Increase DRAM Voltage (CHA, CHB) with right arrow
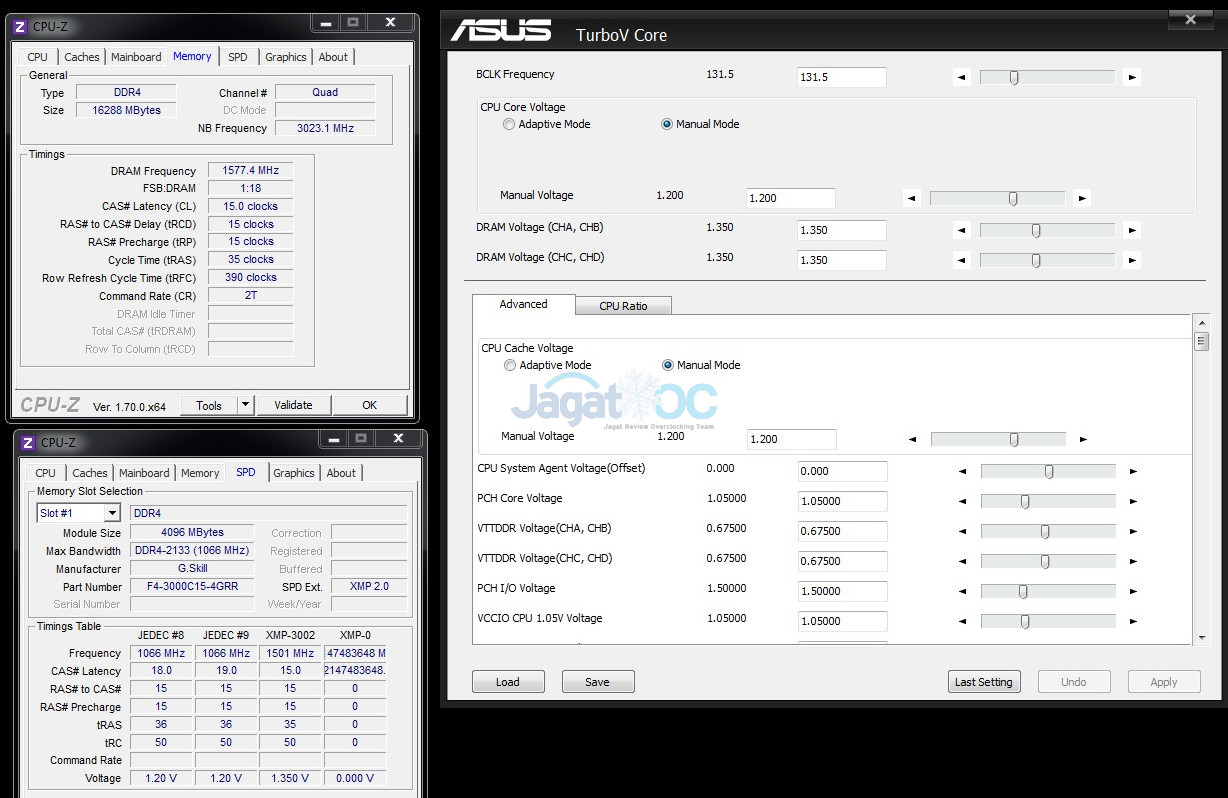Screen dimensions: 1228x798 tap(1131, 230)
